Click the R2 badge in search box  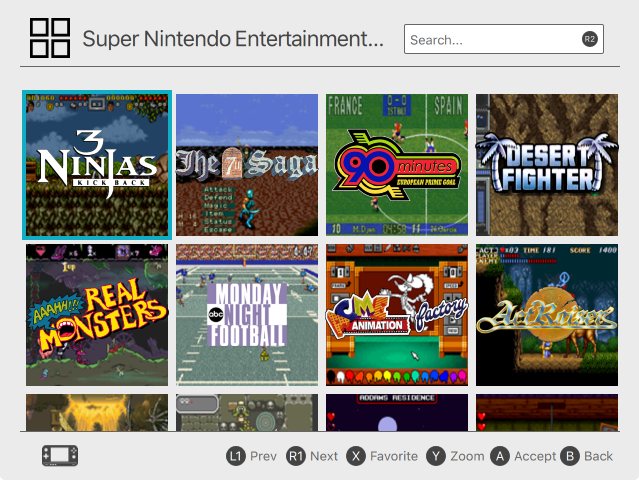click(590, 39)
